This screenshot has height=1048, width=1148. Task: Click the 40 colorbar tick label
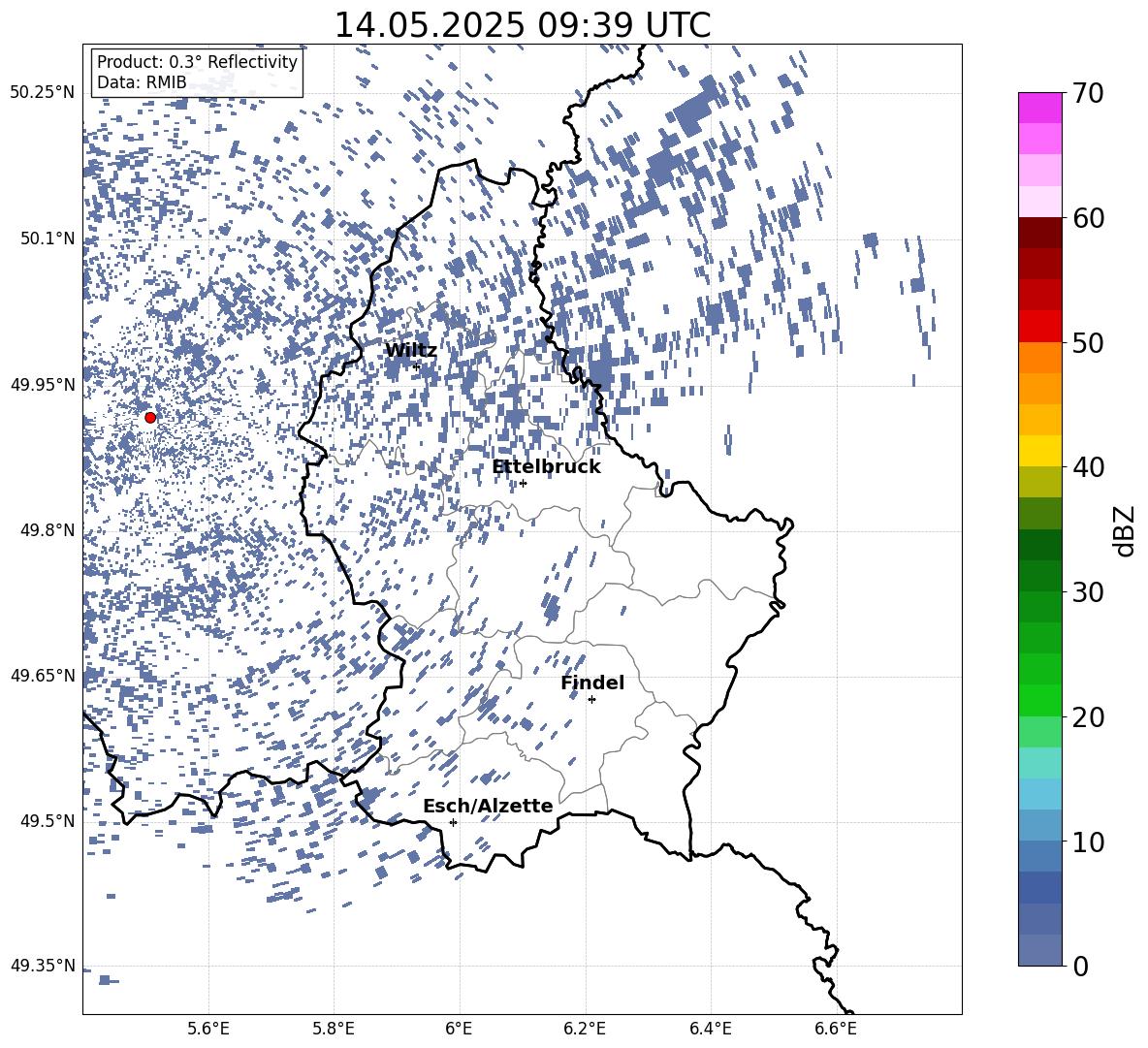point(1088,467)
